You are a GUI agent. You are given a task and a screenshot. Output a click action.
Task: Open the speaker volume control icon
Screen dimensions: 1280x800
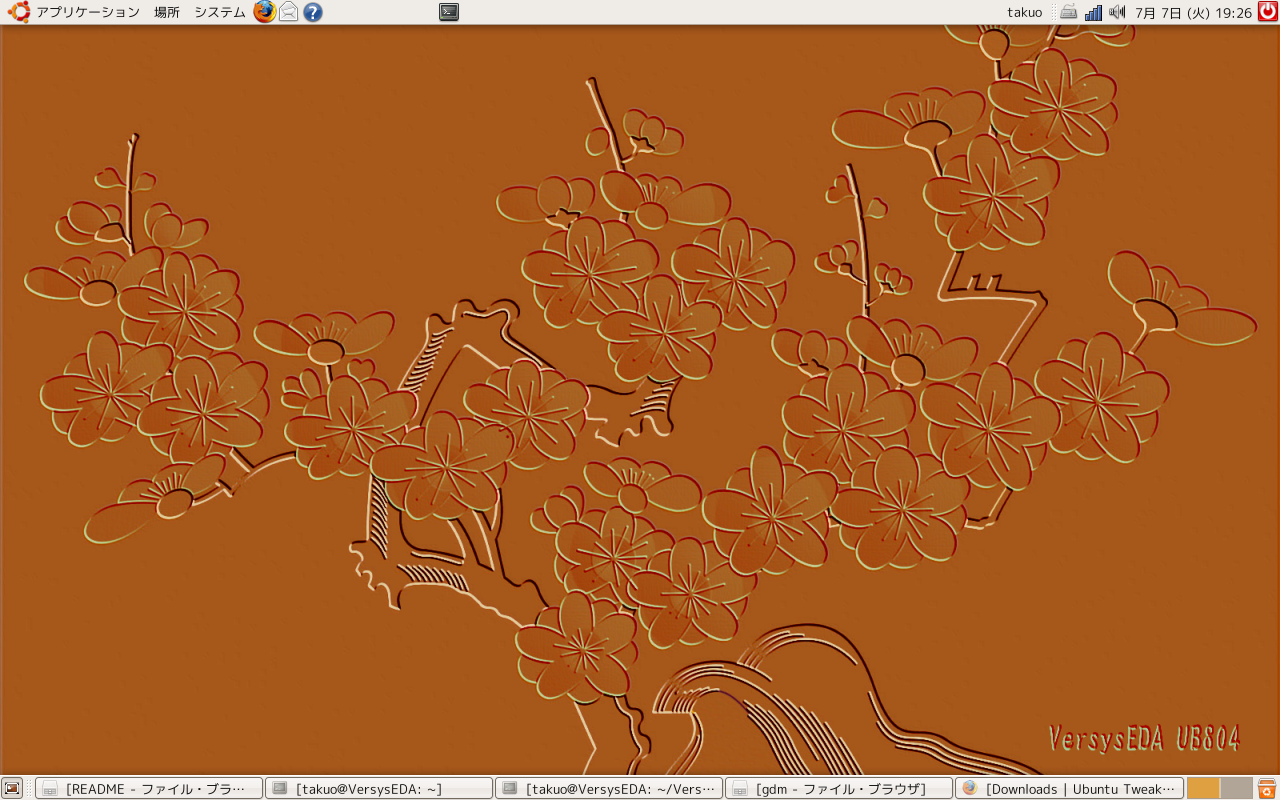coord(1117,12)
